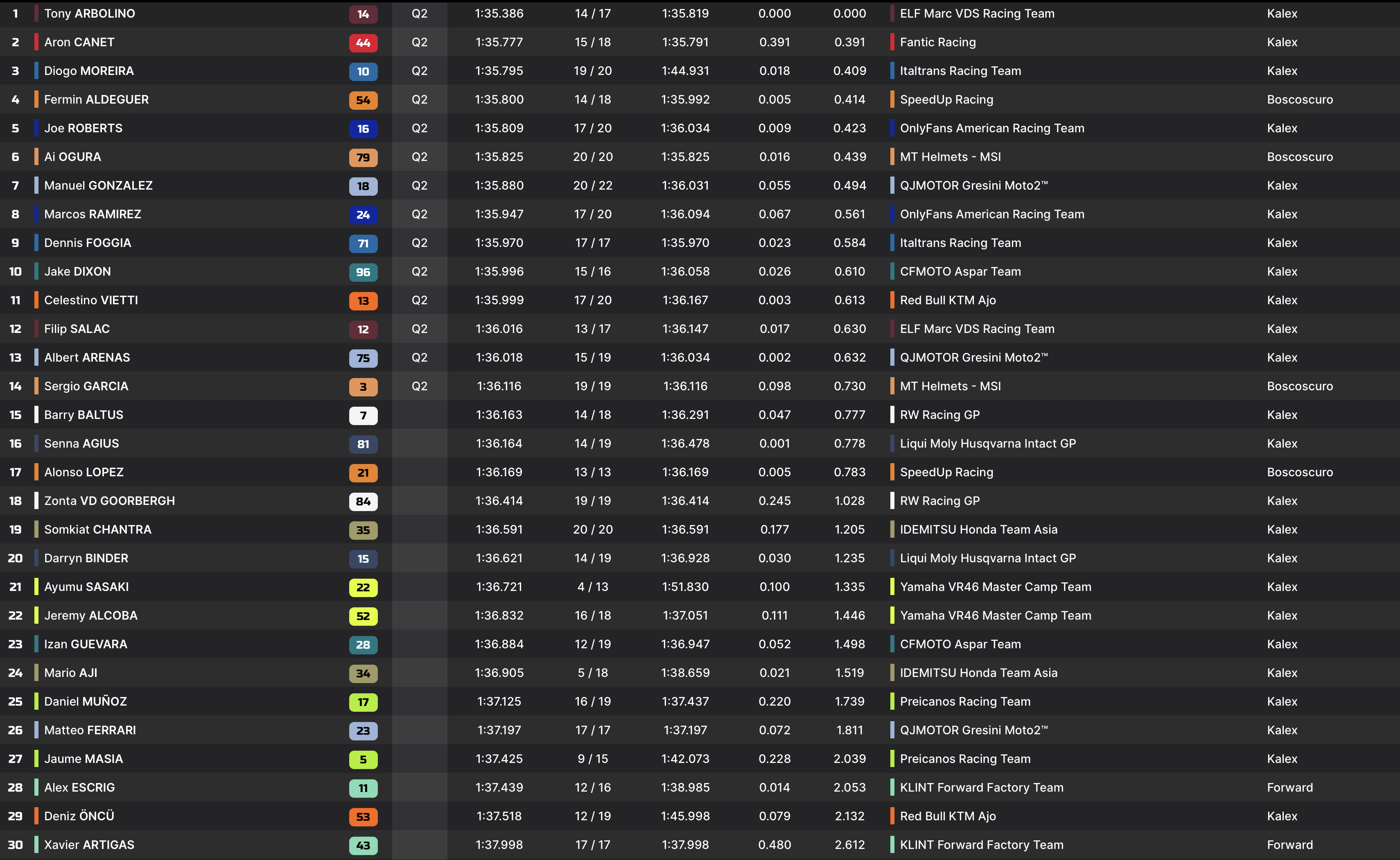The height and width of the screenshot is (860, 1400).
Task: Select the Red Bull KTM Ajo team for Vietti
Action: point(948,300)
